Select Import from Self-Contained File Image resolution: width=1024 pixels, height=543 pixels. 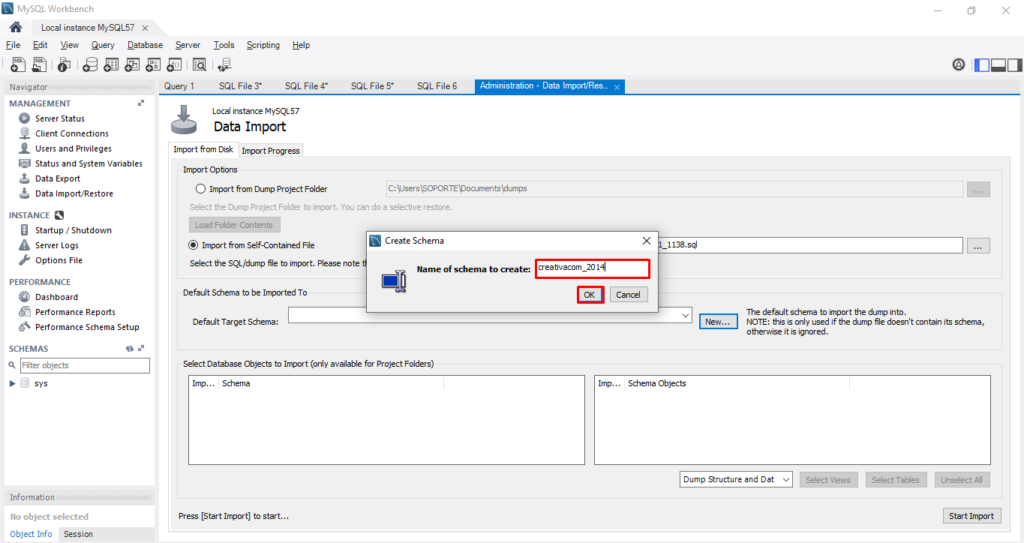click(193, 245)
